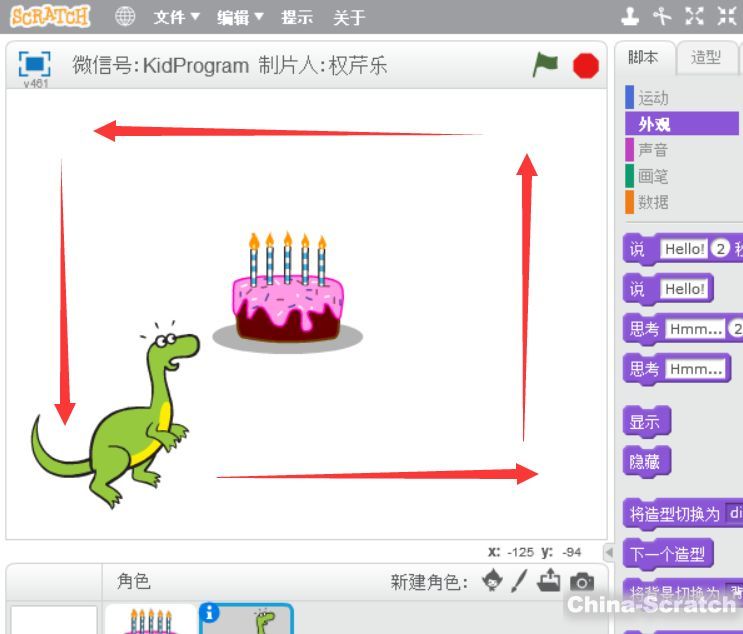Viewport: 743px width, 634px height.
Task: Click the green flag to start
Action: (x=545, y=65)
